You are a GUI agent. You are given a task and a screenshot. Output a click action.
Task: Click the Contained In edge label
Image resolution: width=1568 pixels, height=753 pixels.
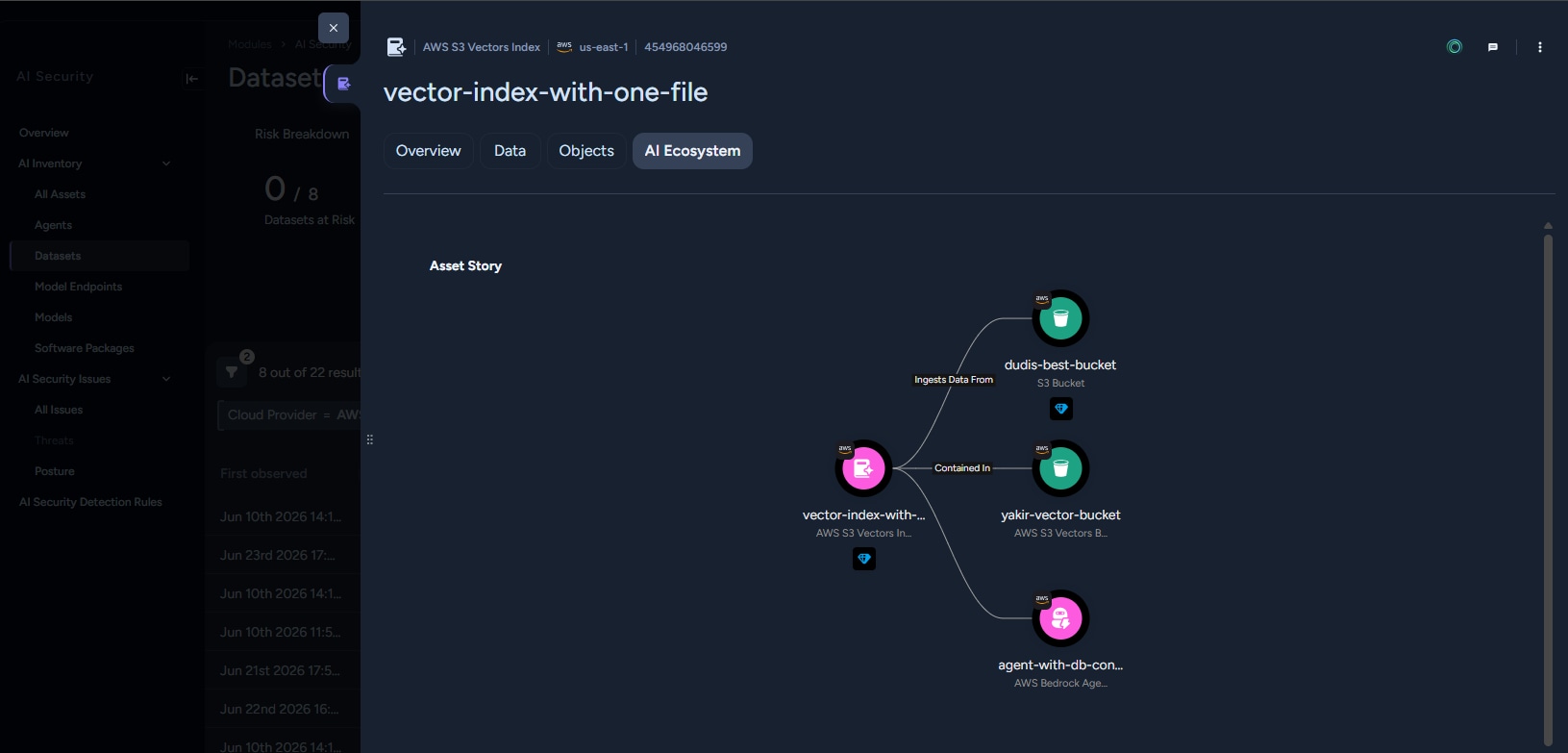tap(962, 468)
